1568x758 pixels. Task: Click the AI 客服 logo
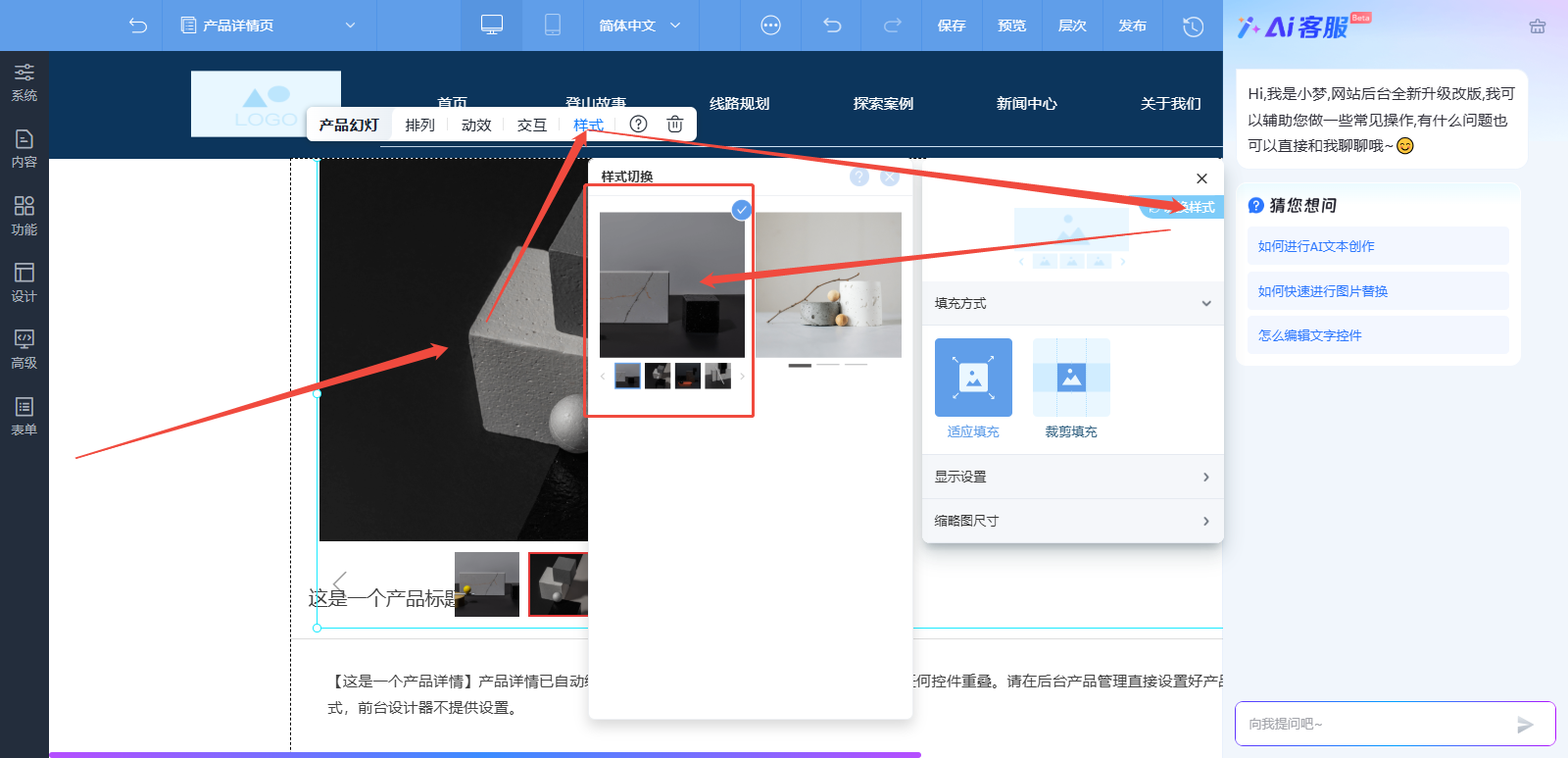click(x=1303, y=26)
